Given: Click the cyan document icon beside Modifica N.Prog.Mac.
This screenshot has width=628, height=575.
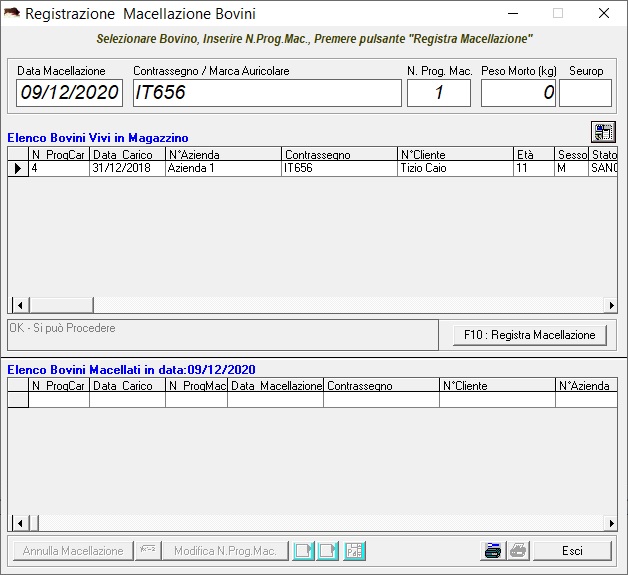Looking at the screenshot, I should pos(303,551).
